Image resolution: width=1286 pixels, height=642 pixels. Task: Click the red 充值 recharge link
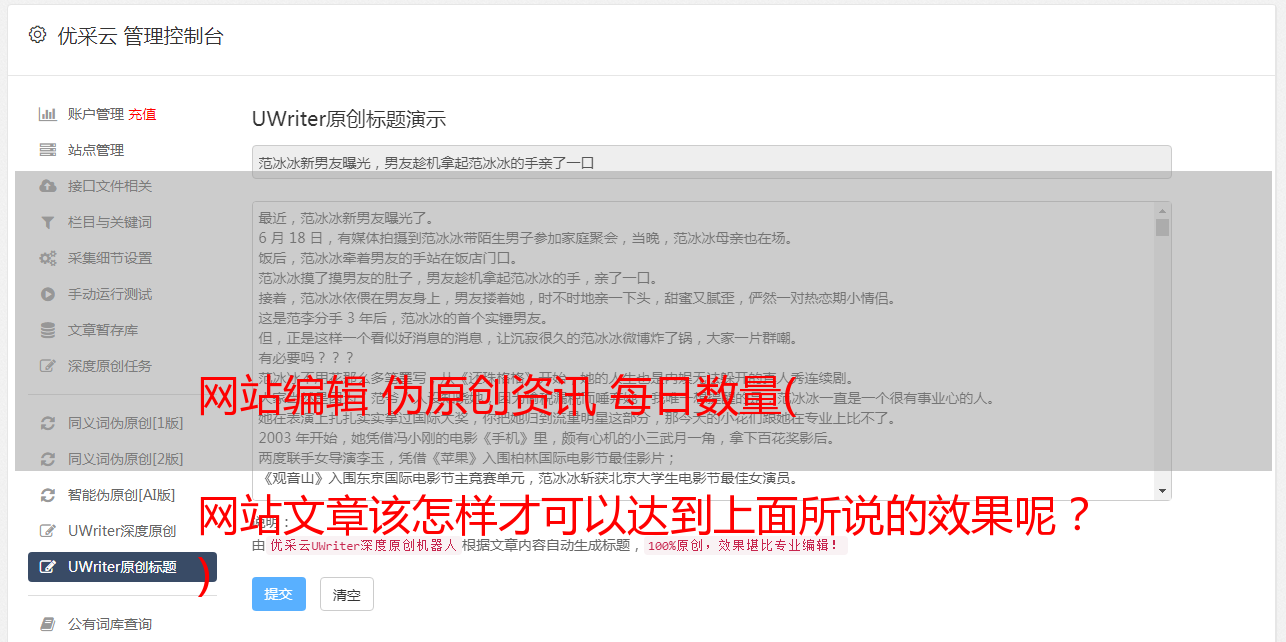click(142, 114)
